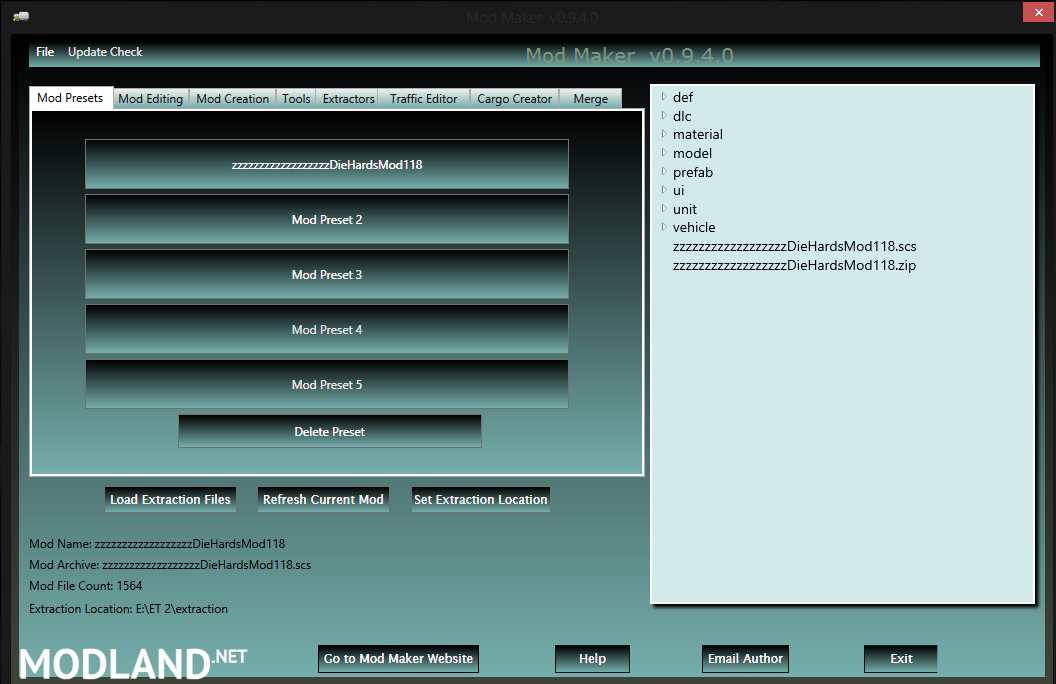Click Load Extraction Files button
The image size is (1056, 684).
point(170,500)
